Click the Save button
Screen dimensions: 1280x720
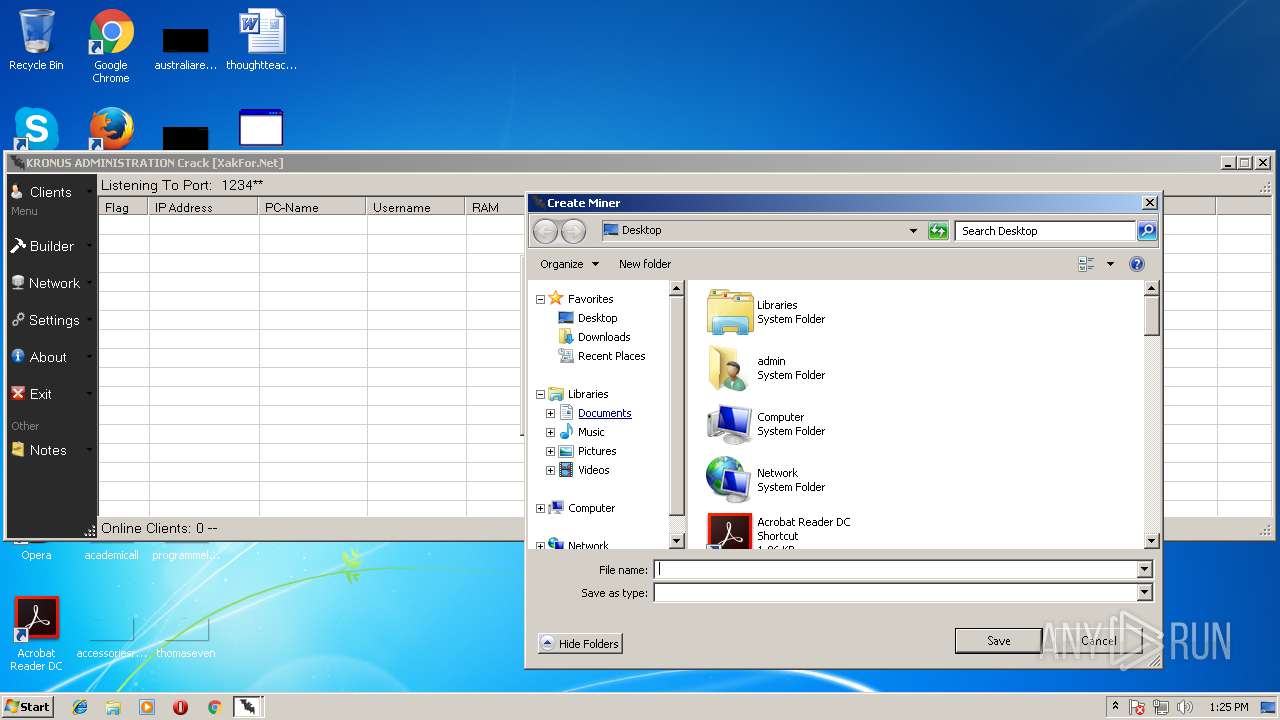[998, 641]
